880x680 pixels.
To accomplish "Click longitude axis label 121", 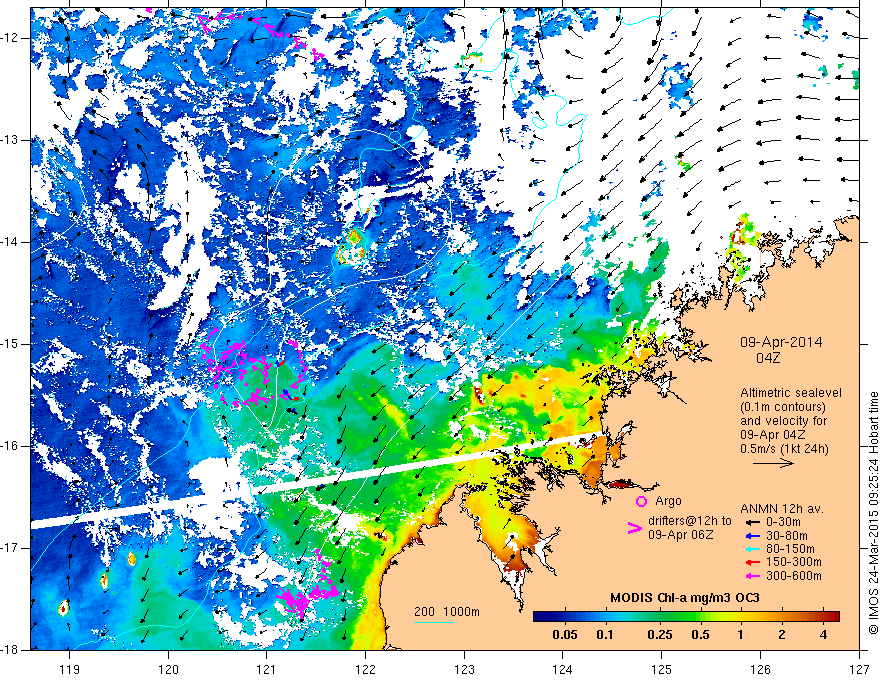I will (x=267, y=669).
